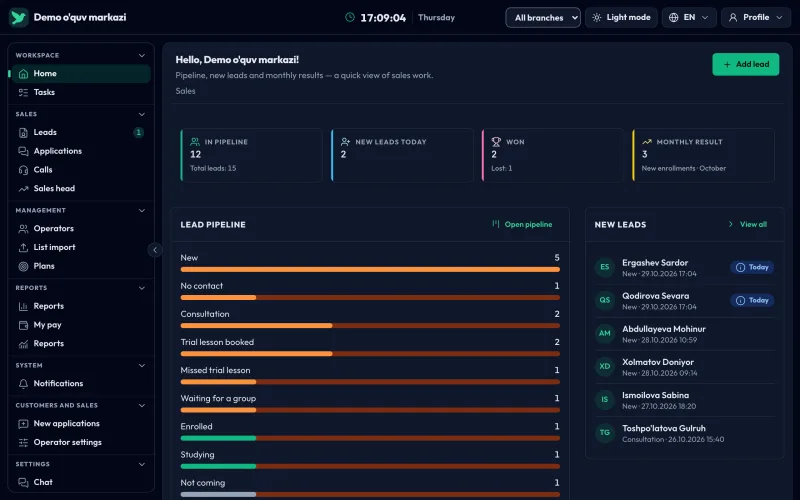Click the Home house icon in sidebar
The image size is (800, 500).
point(23,73)
